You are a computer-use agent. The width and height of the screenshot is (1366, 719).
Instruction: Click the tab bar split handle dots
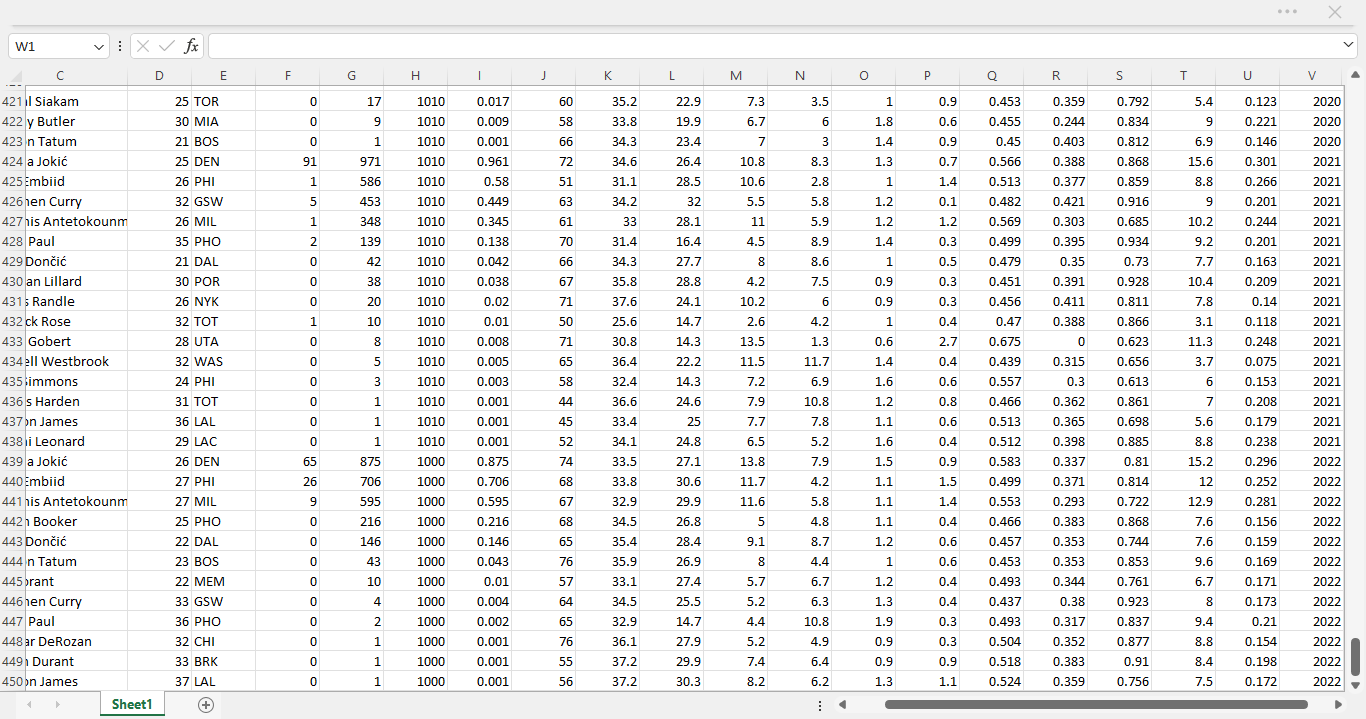pyautogui.click(x=820, y=705)
